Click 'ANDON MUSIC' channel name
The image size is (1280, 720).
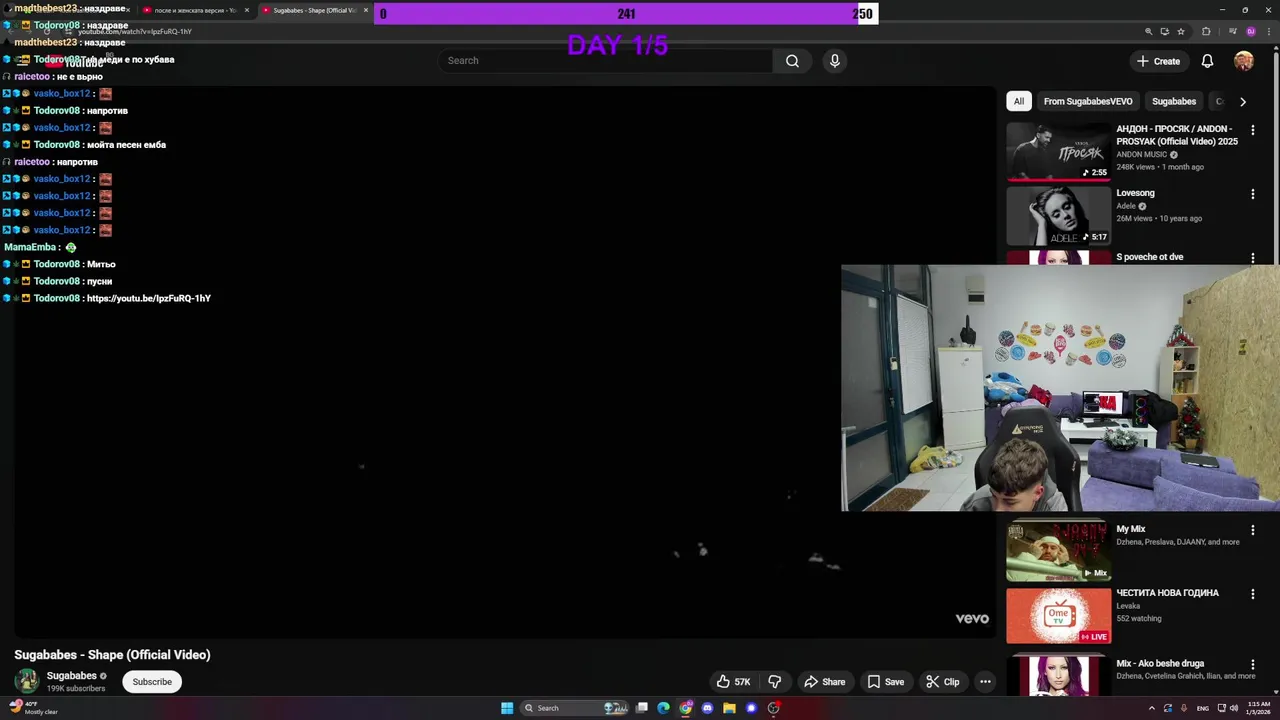(1141, 155)
